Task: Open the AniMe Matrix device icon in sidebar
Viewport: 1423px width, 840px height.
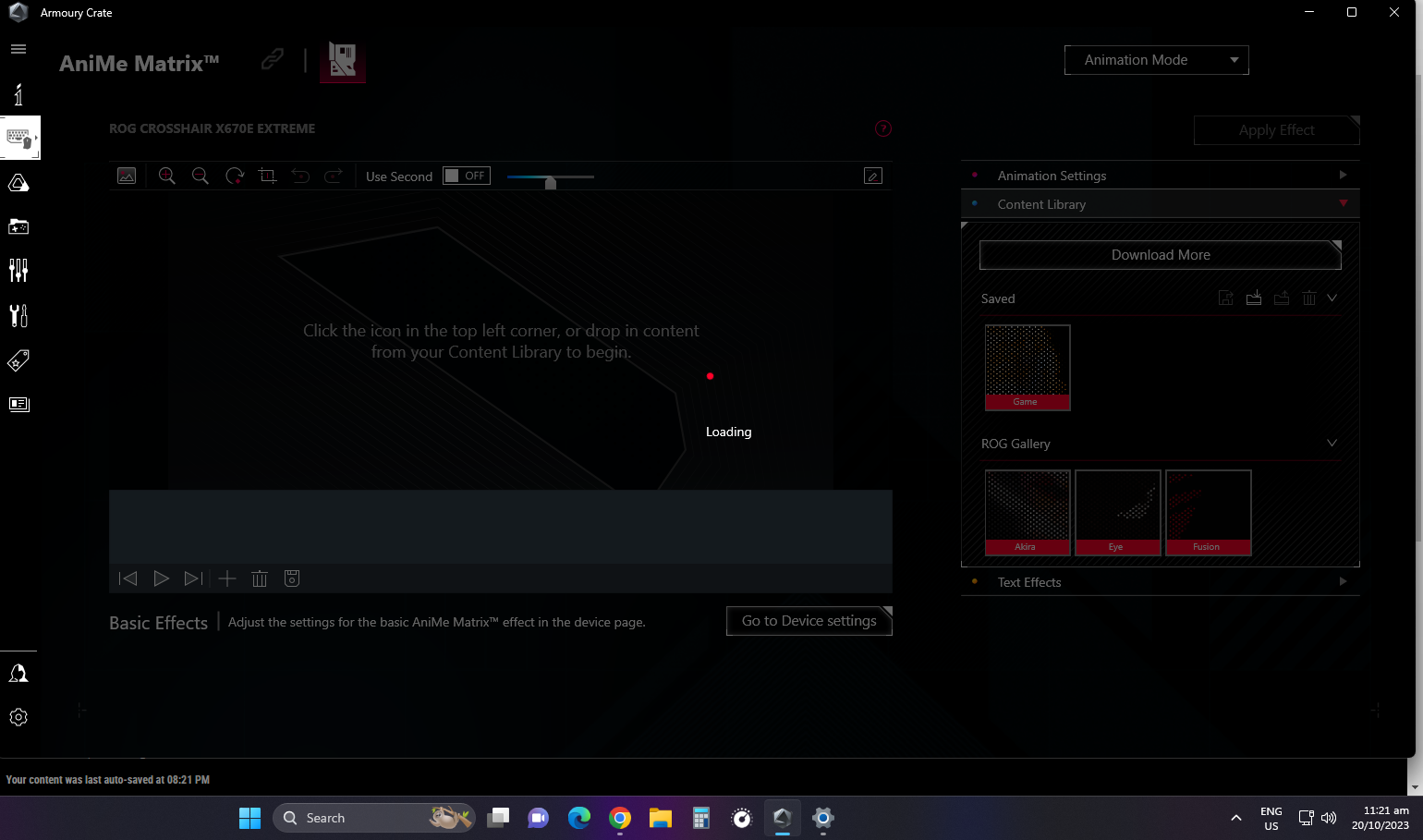Action: (18, 138)
